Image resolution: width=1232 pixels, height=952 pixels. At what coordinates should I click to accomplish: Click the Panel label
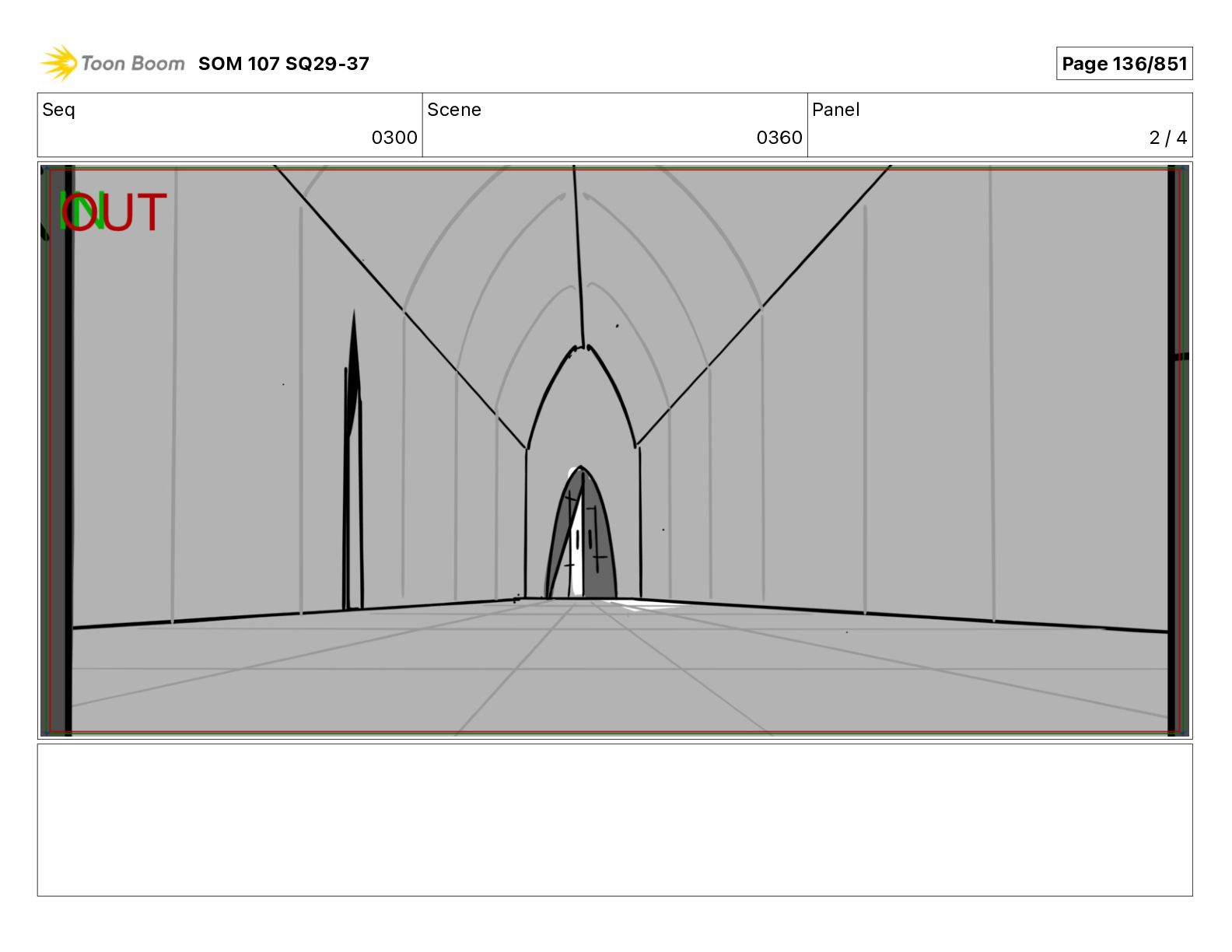(836, 110)
